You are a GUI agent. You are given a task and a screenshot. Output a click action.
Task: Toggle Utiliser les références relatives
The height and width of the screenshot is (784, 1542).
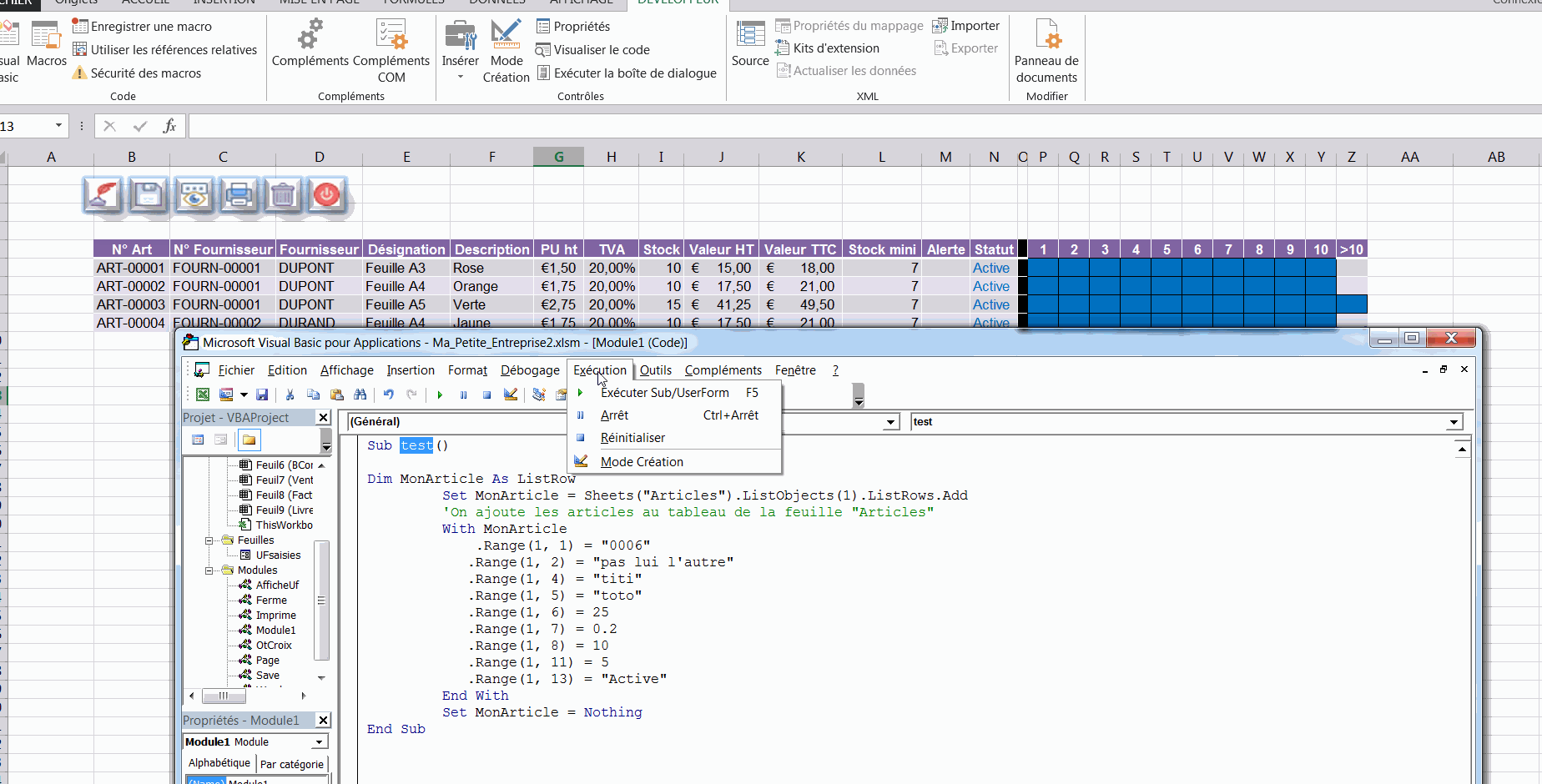tap(165, 50)
